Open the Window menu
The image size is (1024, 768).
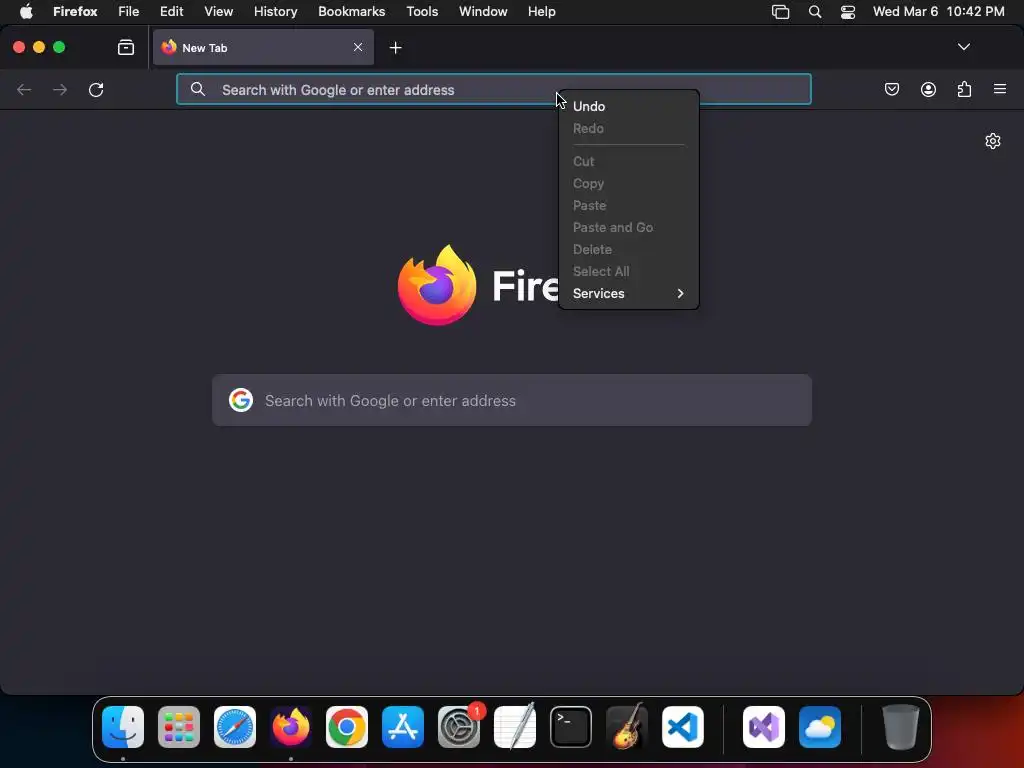pyautogui.click(x=483, y=12)
